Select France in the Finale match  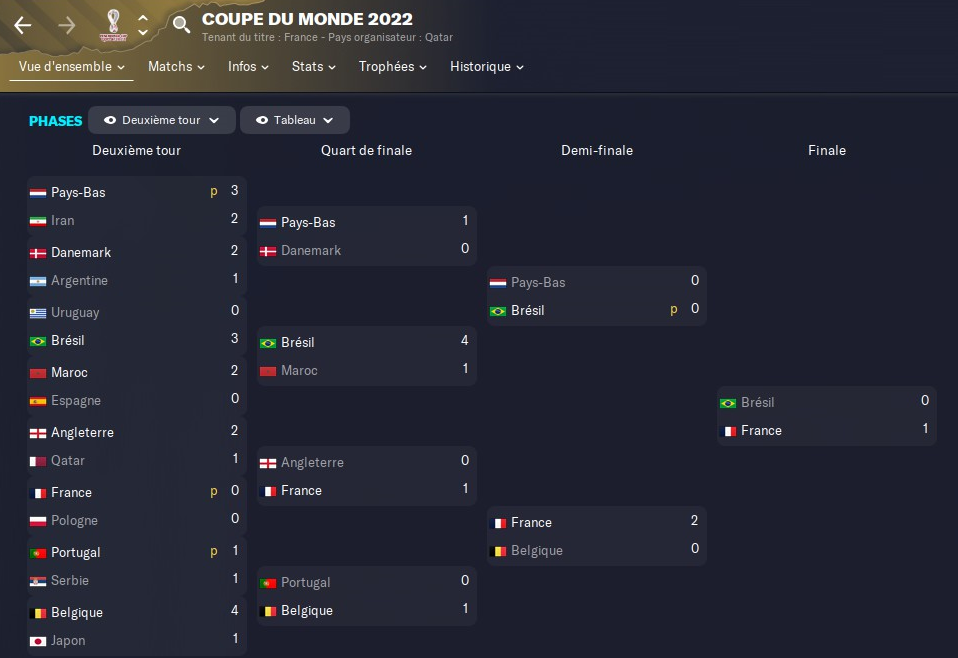(x=761, y=431)
